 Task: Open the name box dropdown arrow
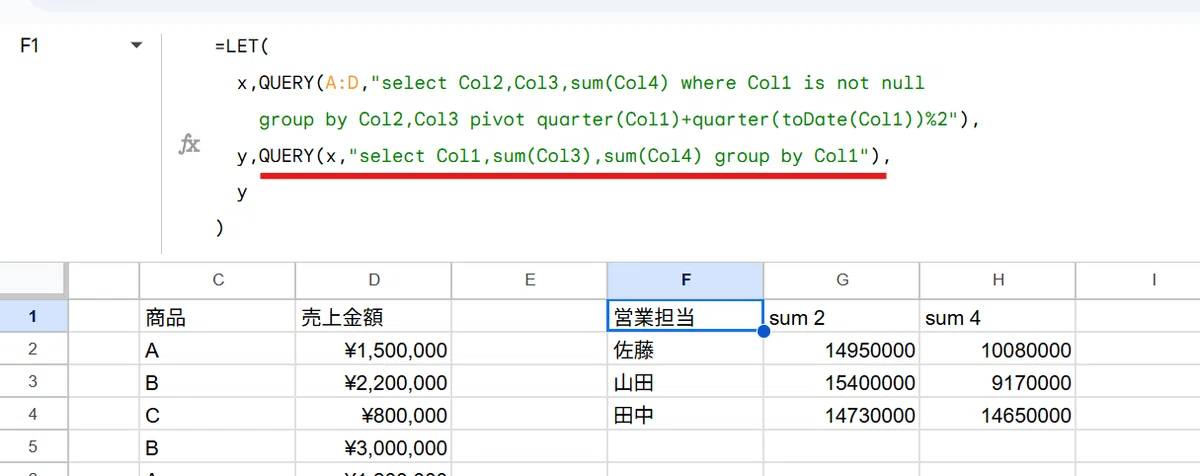pos(137,46)
